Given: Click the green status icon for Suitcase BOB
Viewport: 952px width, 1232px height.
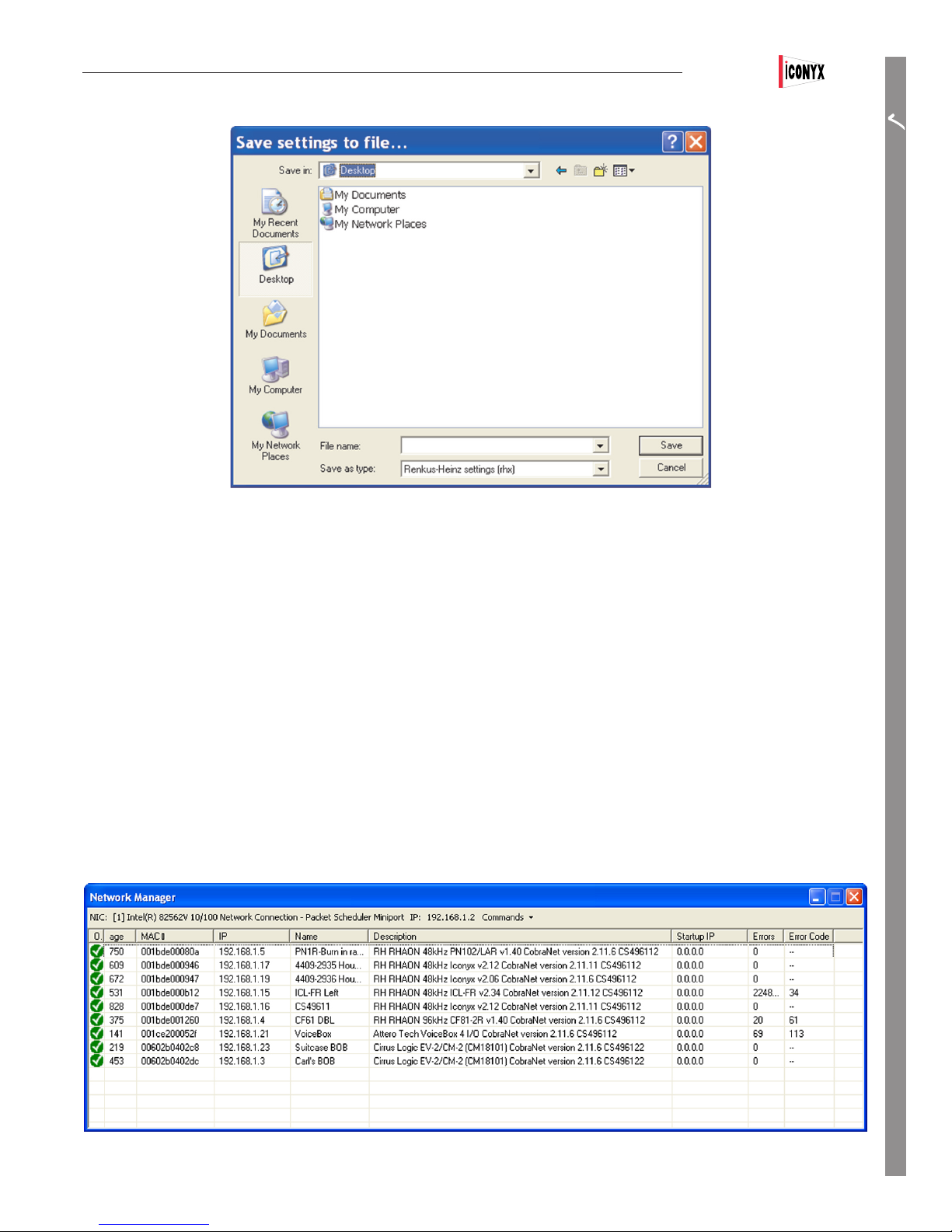Looking at the screenshot, I should [x=96, y=1047].
